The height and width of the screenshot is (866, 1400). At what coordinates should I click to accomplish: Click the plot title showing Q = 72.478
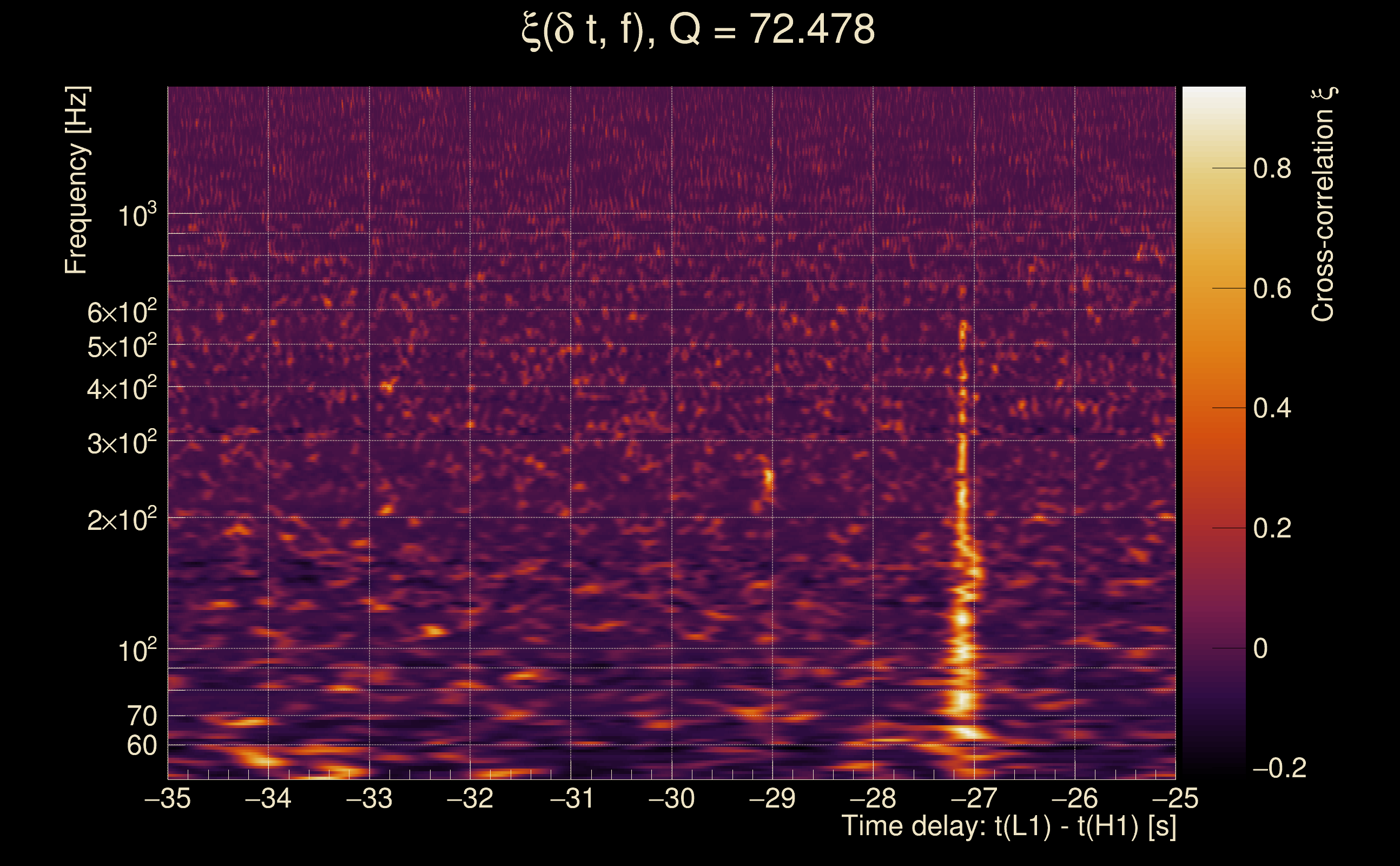(698, 30)
